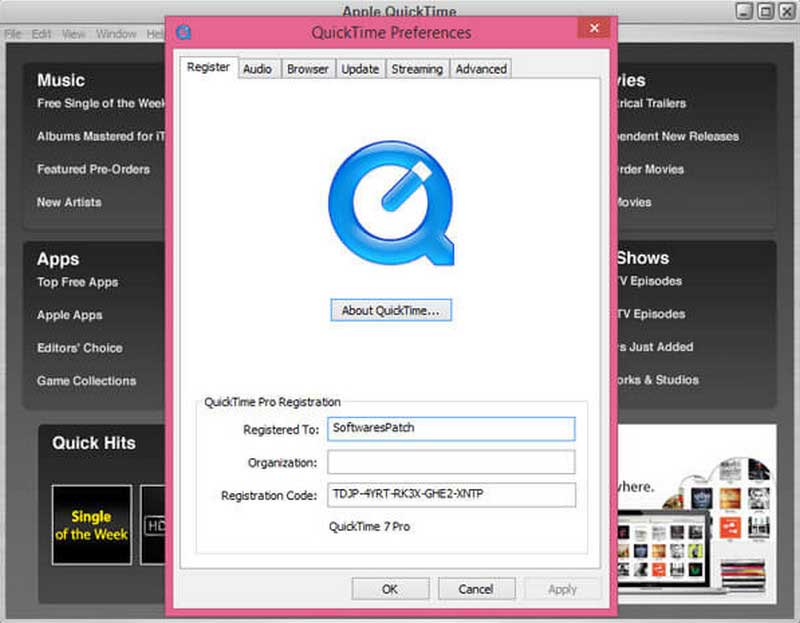Close the QuickTime Preferences dialog
800x623 pixels.
[x=594, y=28]
